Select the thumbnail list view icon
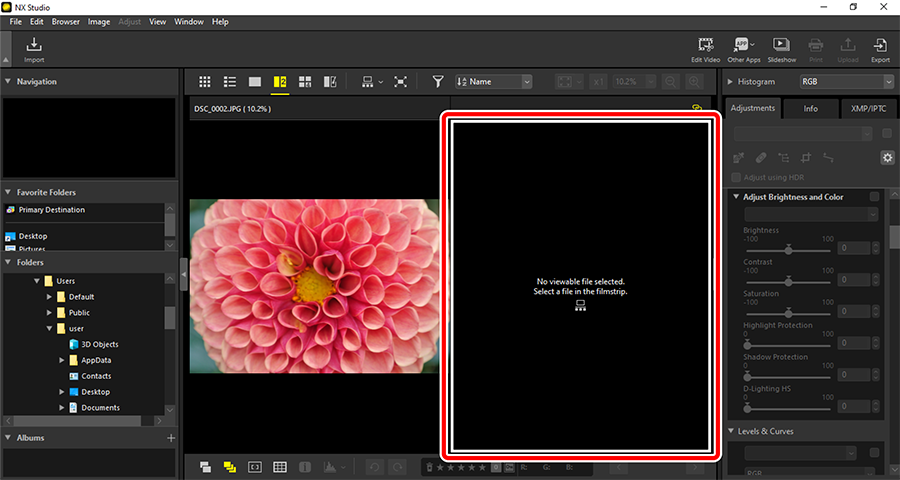The width and height of the screenshot is (900, 480). click(x=230, y=82)
